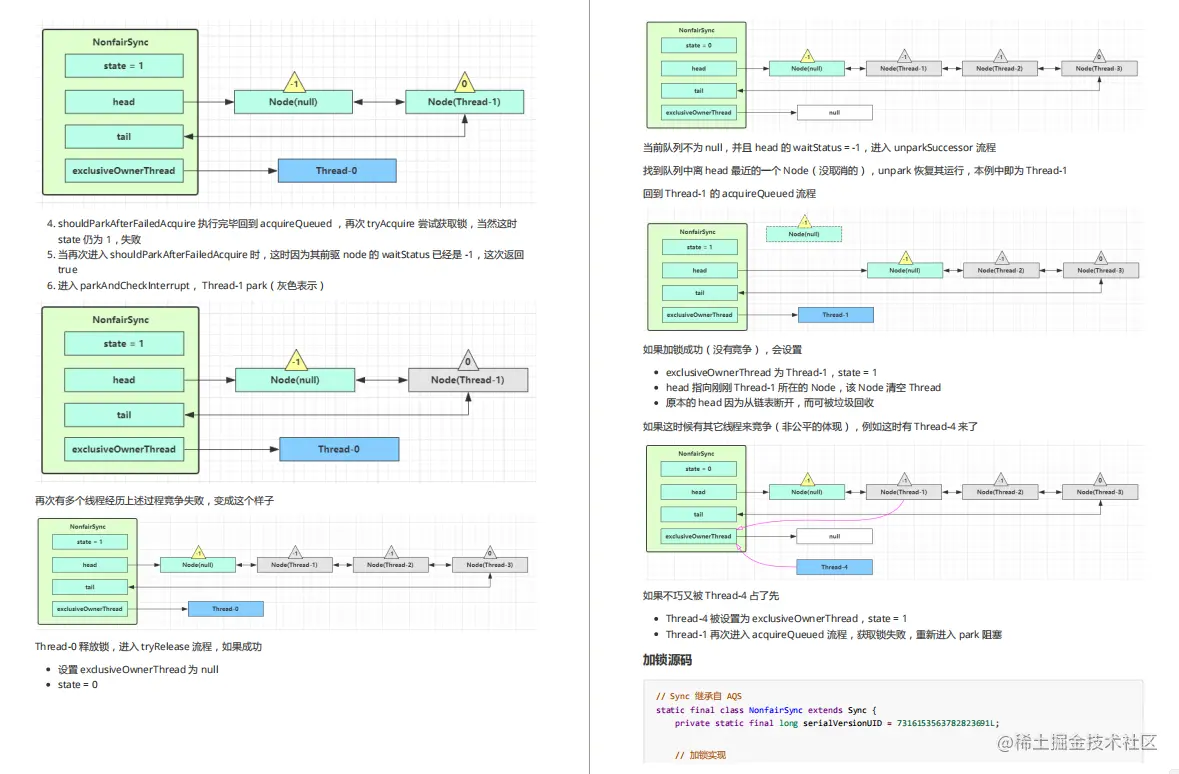
Task: Click the blue 'Thread-1' owner thread box
Action: [835, 314]
